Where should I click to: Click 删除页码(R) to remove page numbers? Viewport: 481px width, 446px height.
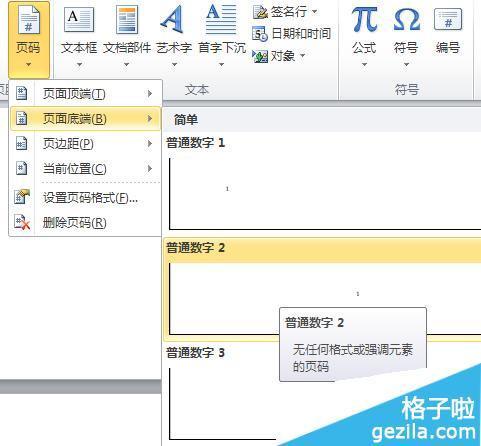point(85,223)
